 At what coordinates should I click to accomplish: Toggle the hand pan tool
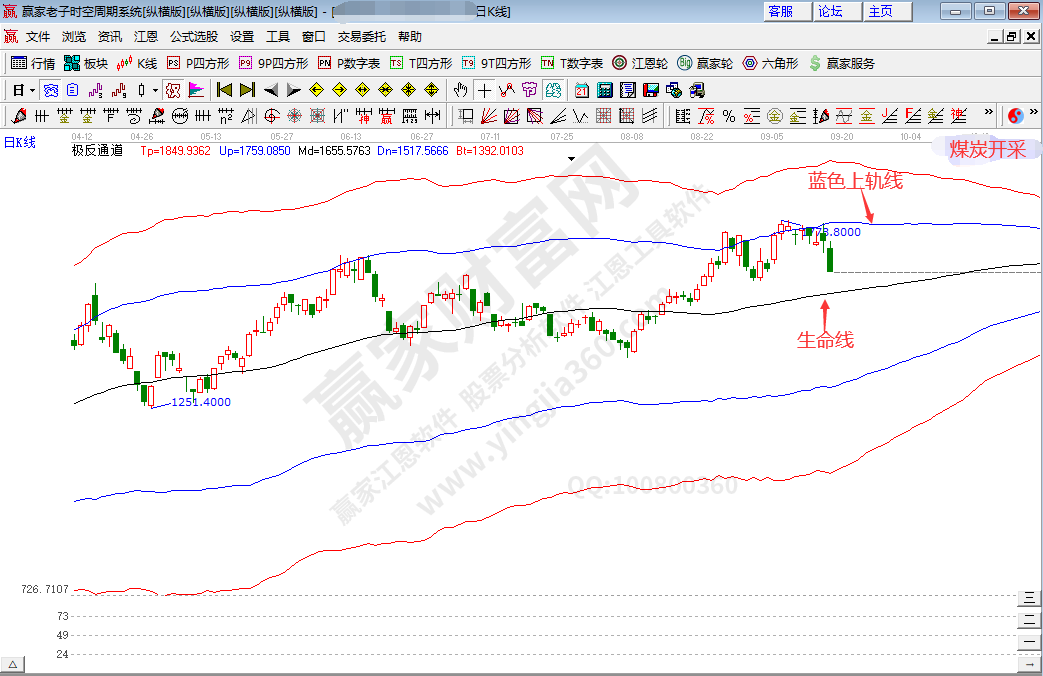pos(460,89)
